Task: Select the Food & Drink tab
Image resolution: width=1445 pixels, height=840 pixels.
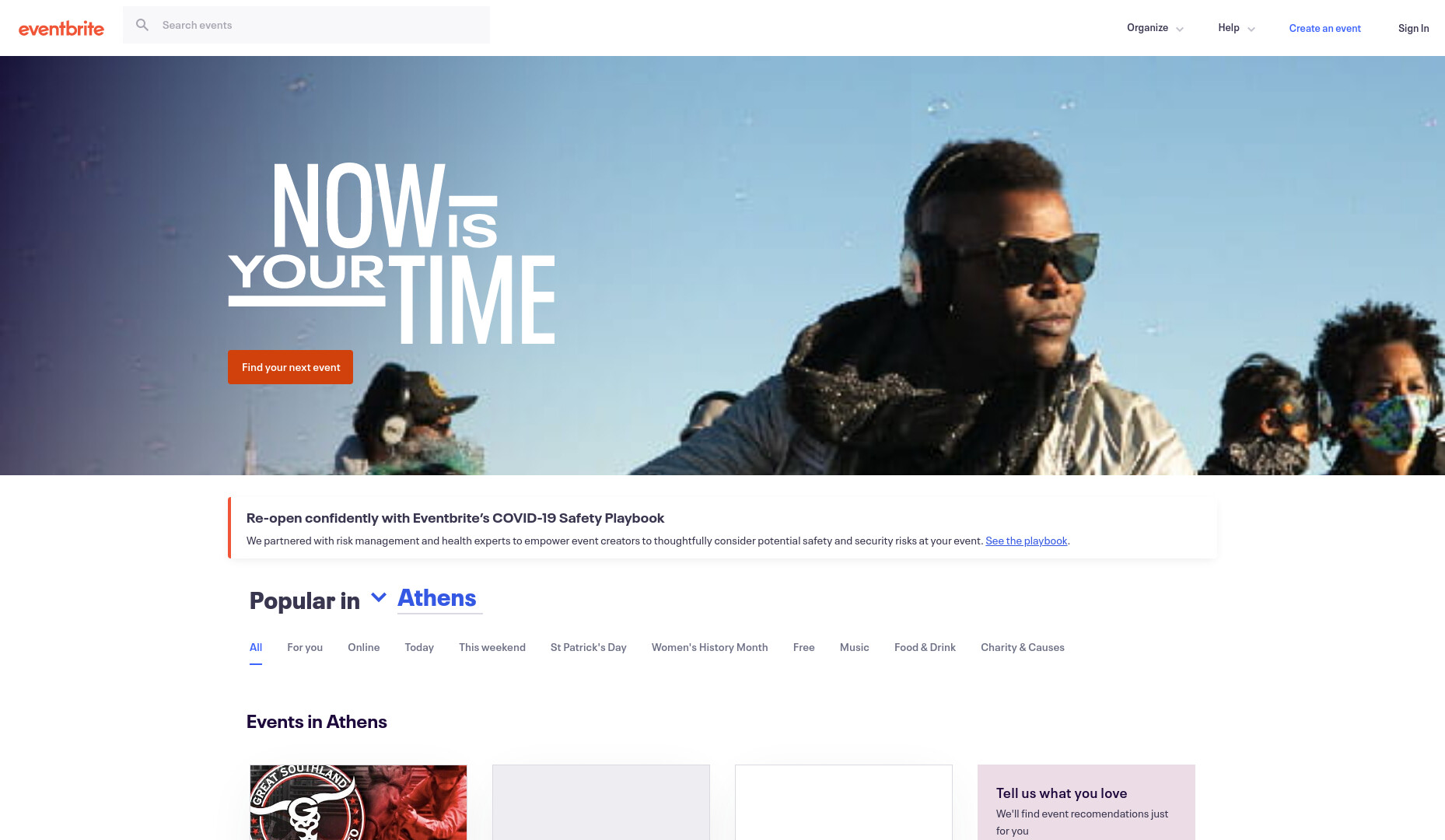Action: (925, 647)
